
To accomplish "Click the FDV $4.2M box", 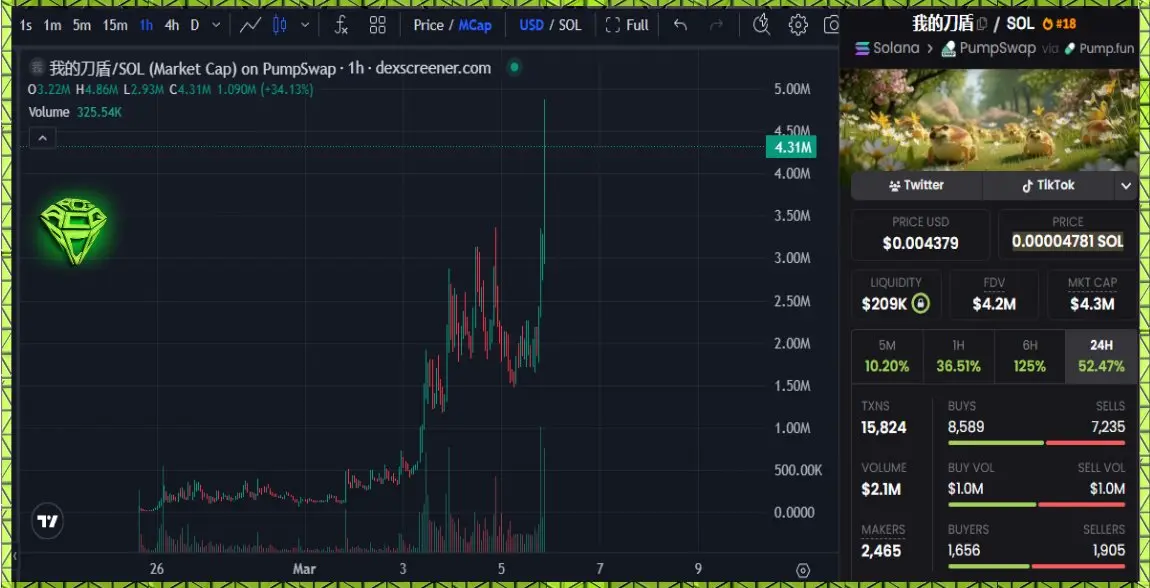I will click(x=994, y=295).
